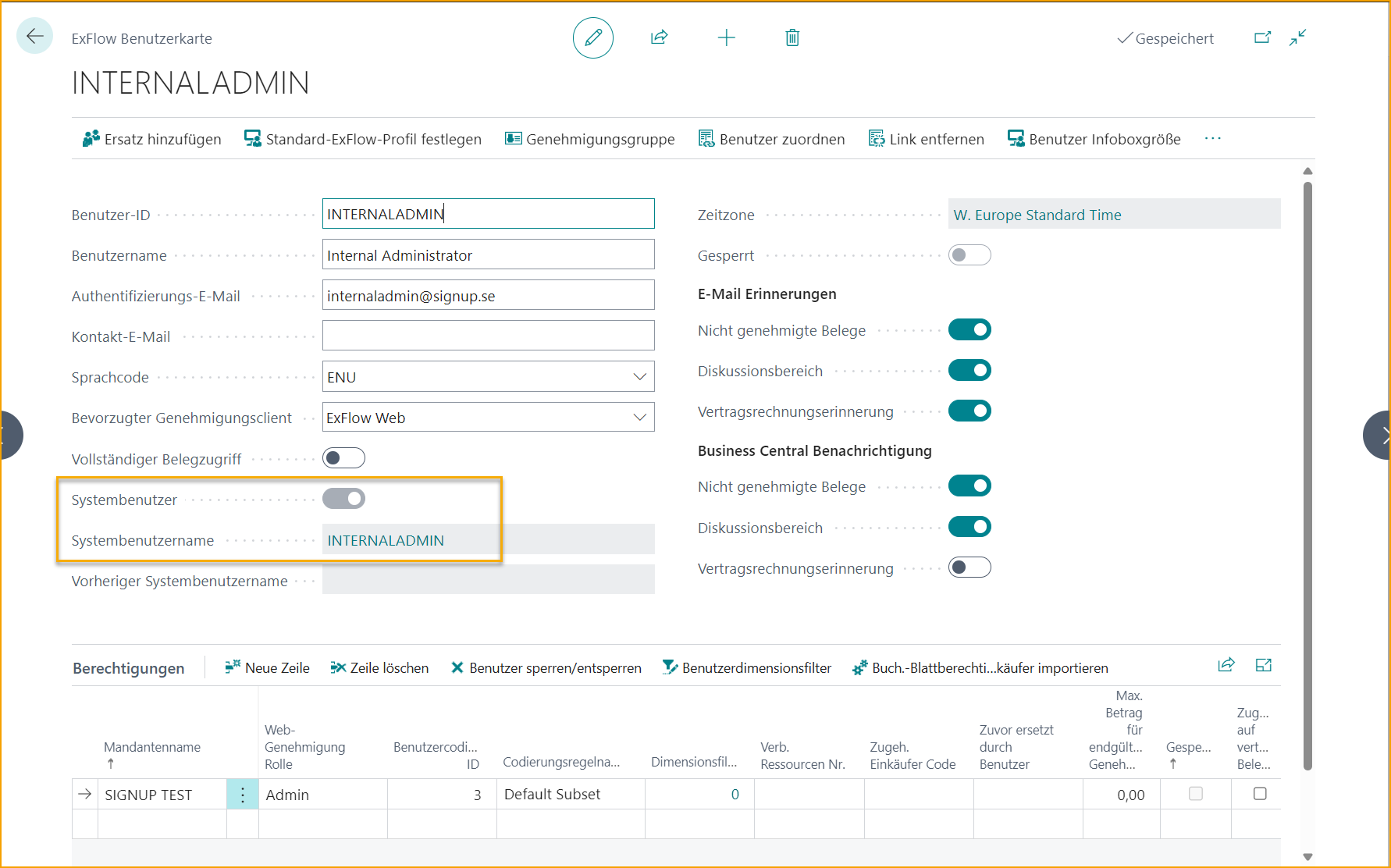The width and height of the screenshot is (1391, 868).
Task: Click Zeile löschen
Action: pos(379,667)
